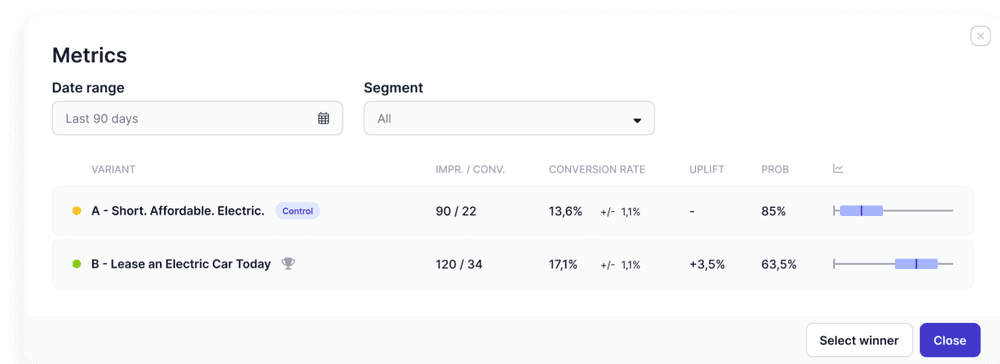Viewport: 1000px width, 364px height.
Task: Click the Control badge on variant A
Action: (297, 211)
